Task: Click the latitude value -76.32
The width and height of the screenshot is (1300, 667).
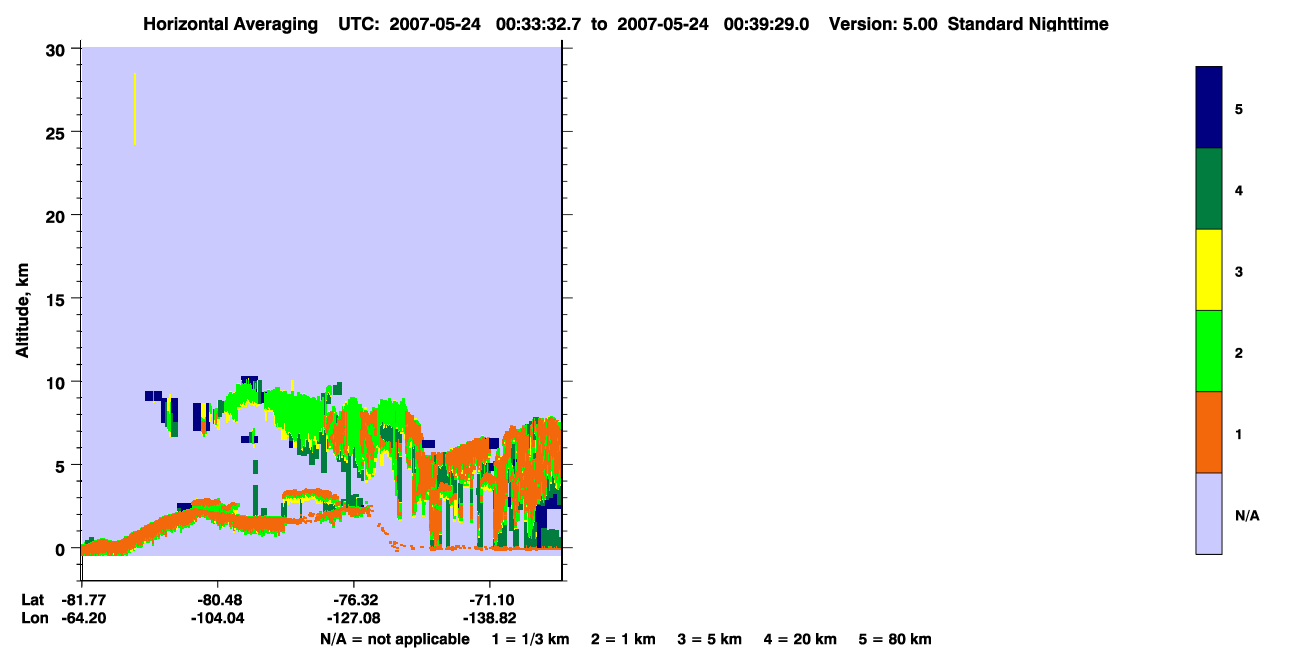Action: [x=354, y=600]
